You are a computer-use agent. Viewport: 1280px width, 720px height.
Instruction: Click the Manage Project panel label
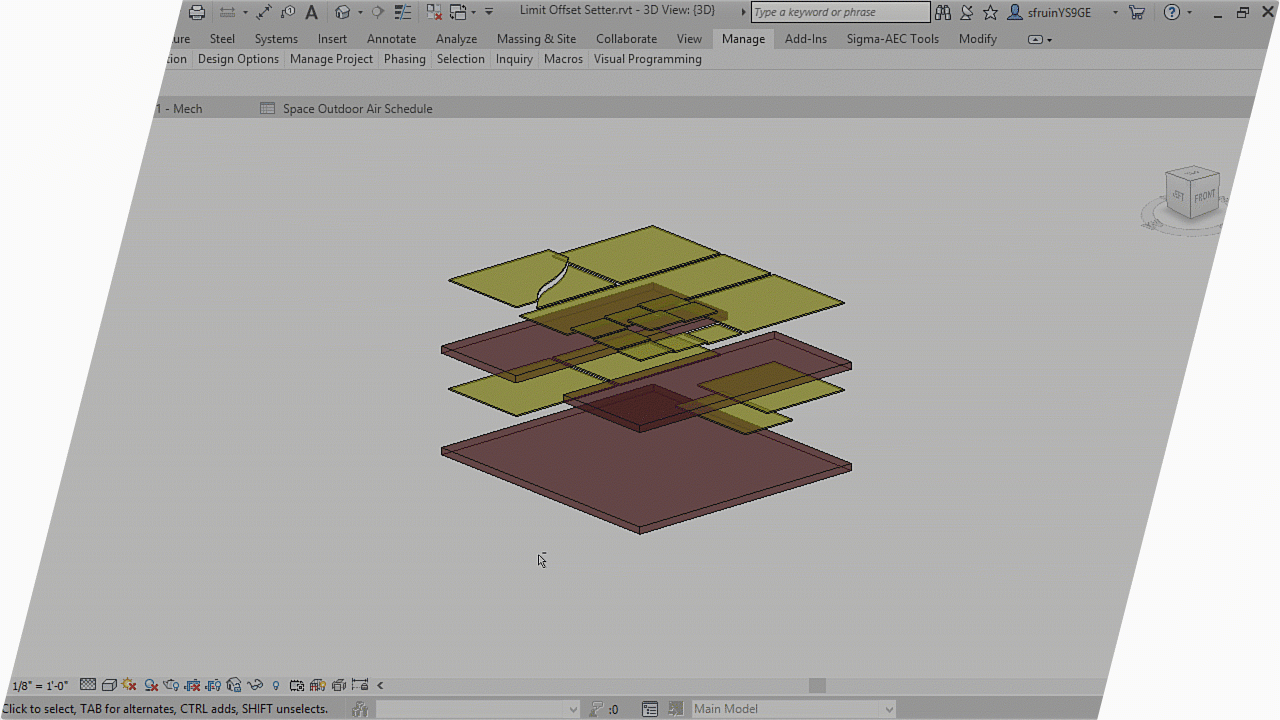tap(331, 59)
